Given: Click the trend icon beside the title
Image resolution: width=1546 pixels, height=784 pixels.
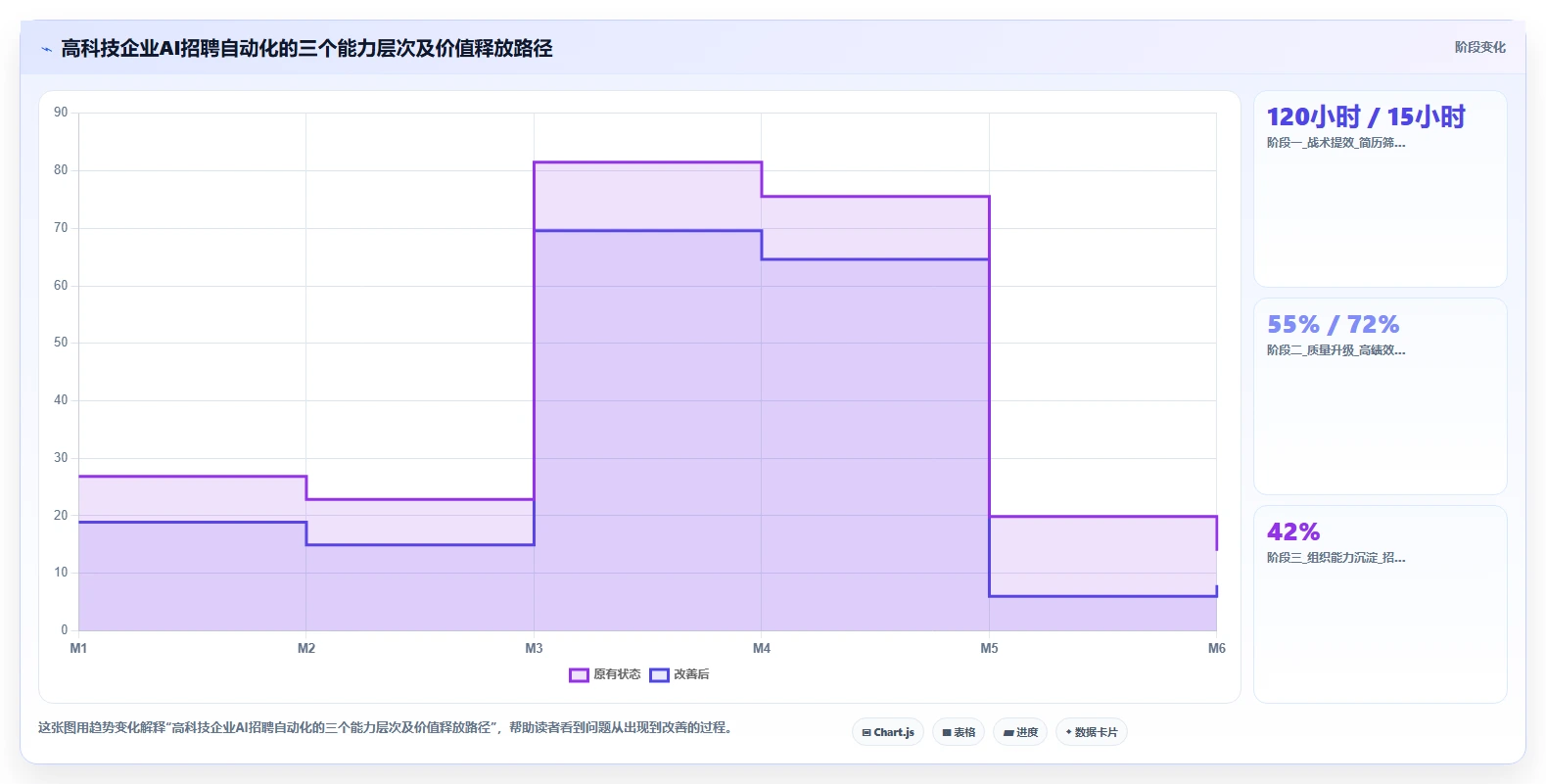Looking at the screenshot, I should (46, 49).
